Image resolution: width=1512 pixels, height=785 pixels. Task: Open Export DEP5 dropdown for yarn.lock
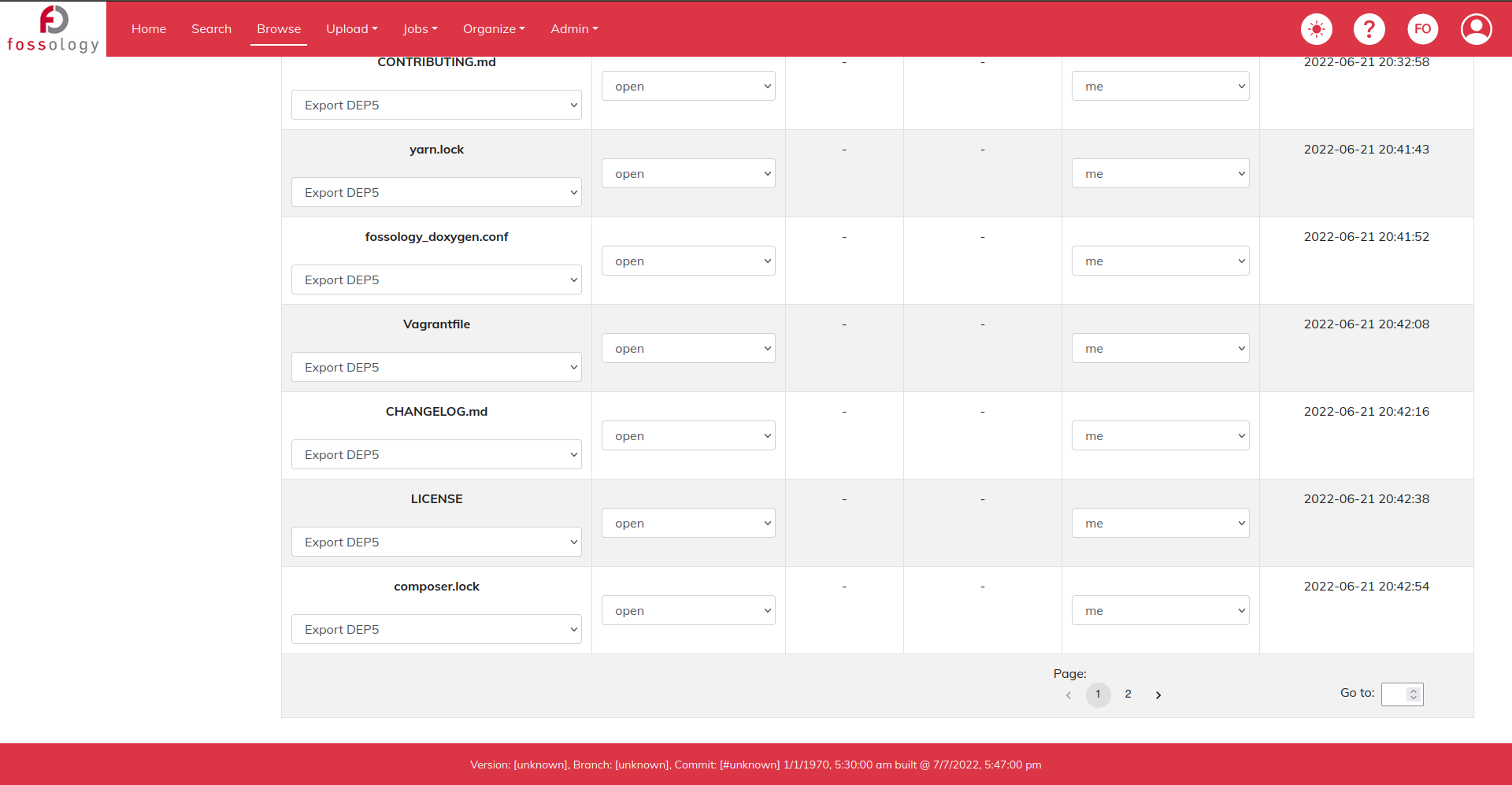[x=436, y=192]
